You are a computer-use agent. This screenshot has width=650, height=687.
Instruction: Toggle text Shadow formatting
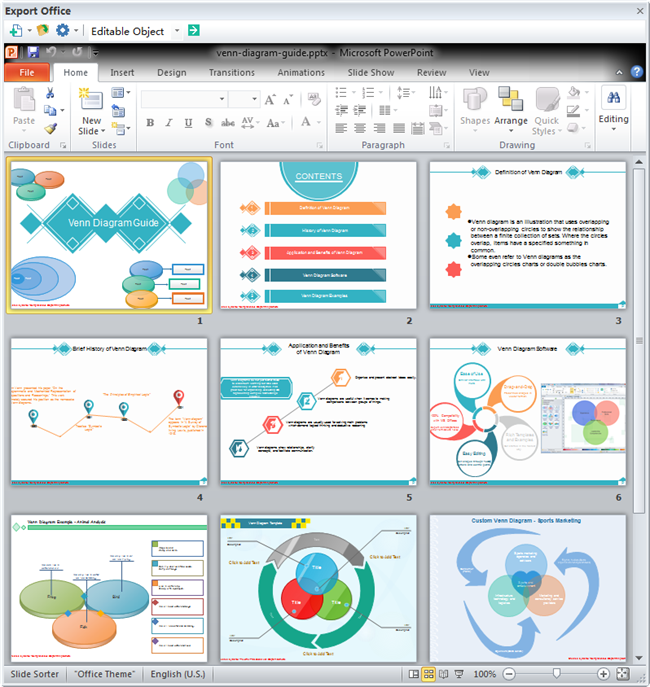pos(208,123)
